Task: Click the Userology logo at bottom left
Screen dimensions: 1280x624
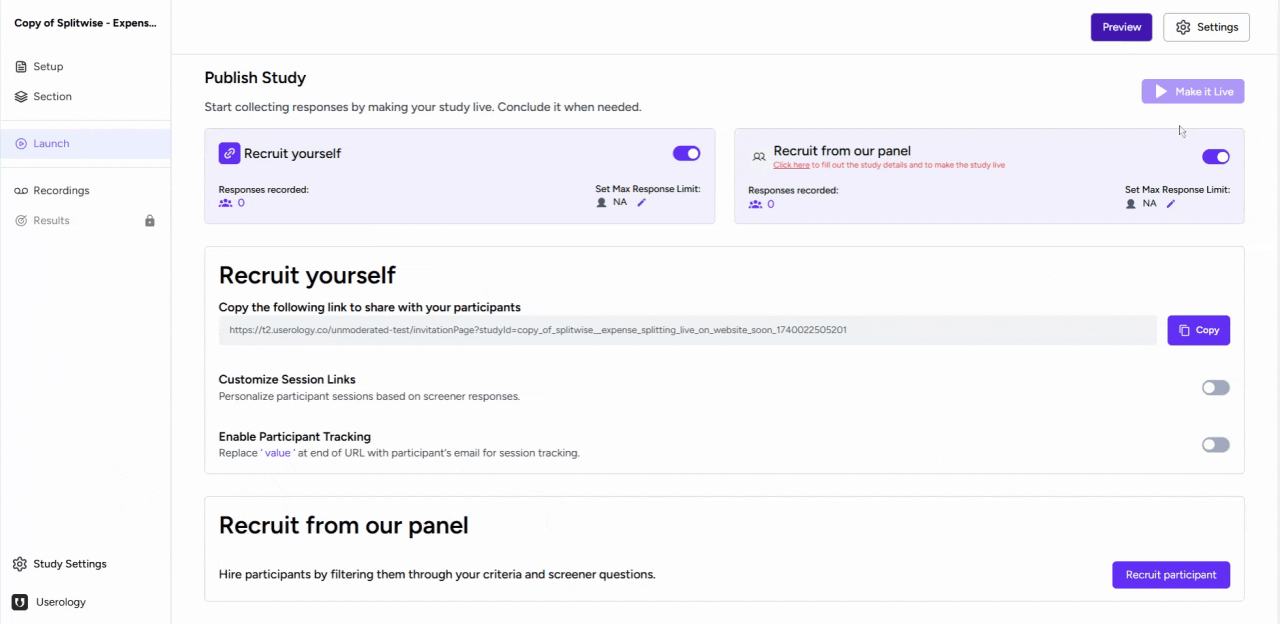Action: coord(19,601)
